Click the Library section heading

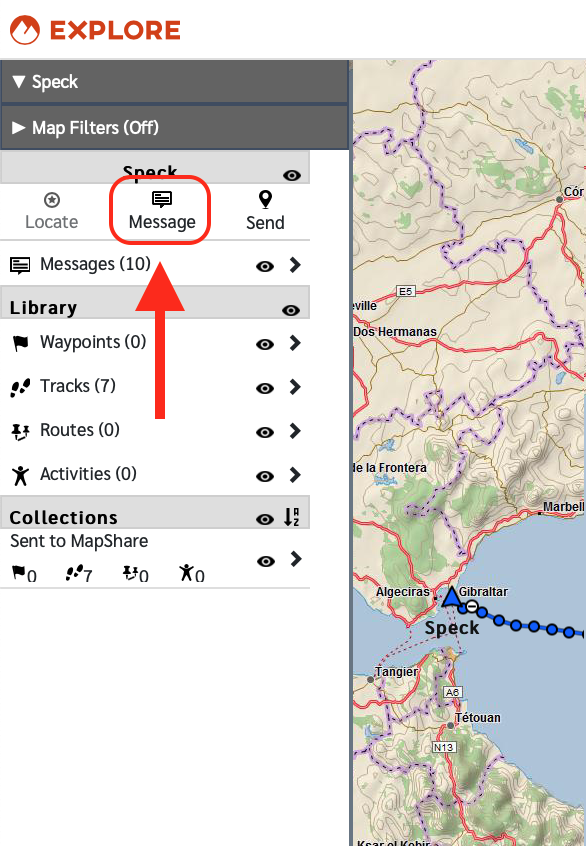point(43,308)
